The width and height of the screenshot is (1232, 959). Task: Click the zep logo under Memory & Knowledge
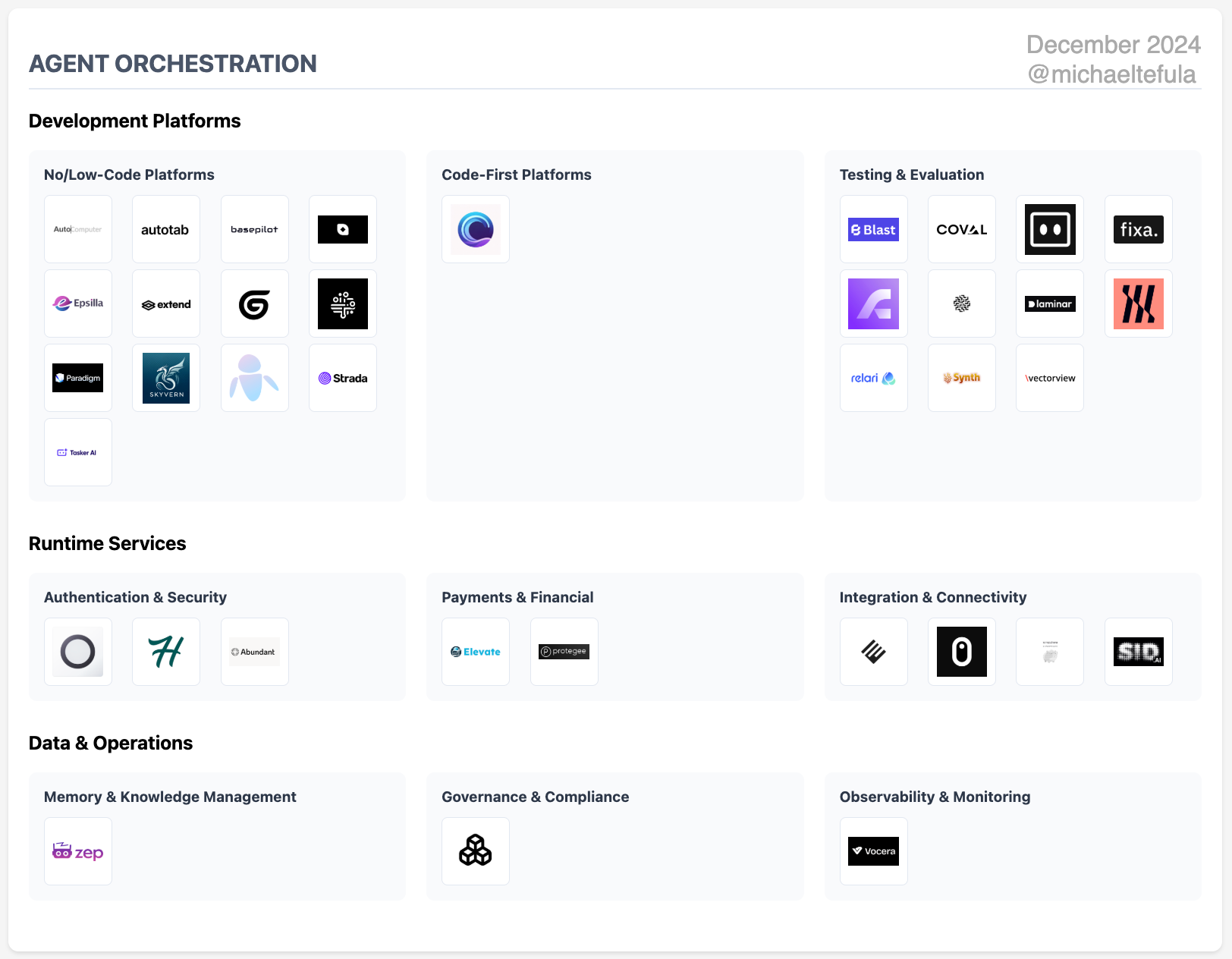(x=78, y=851)
